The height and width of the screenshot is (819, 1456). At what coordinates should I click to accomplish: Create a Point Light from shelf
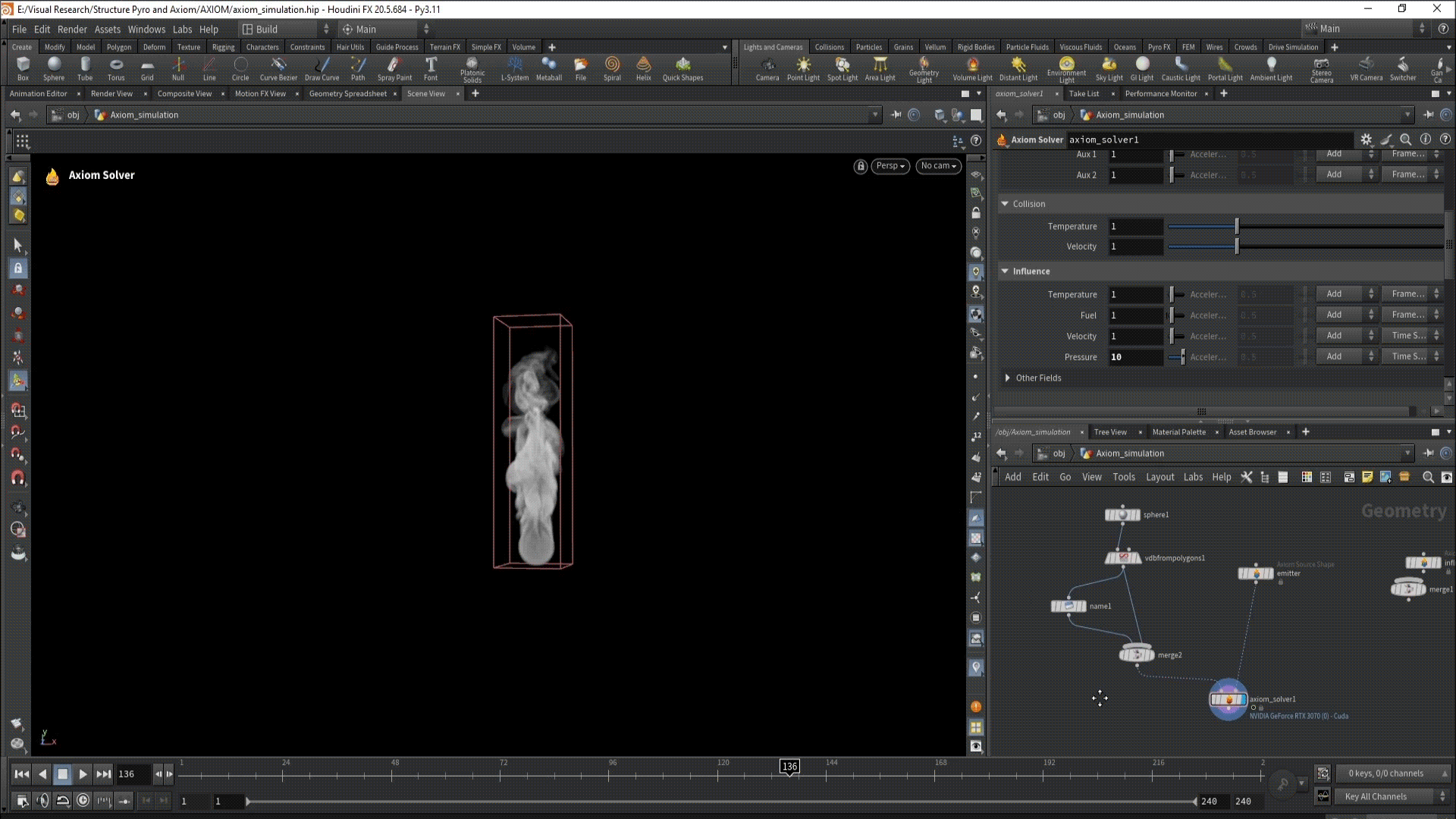tap(802, 68)
